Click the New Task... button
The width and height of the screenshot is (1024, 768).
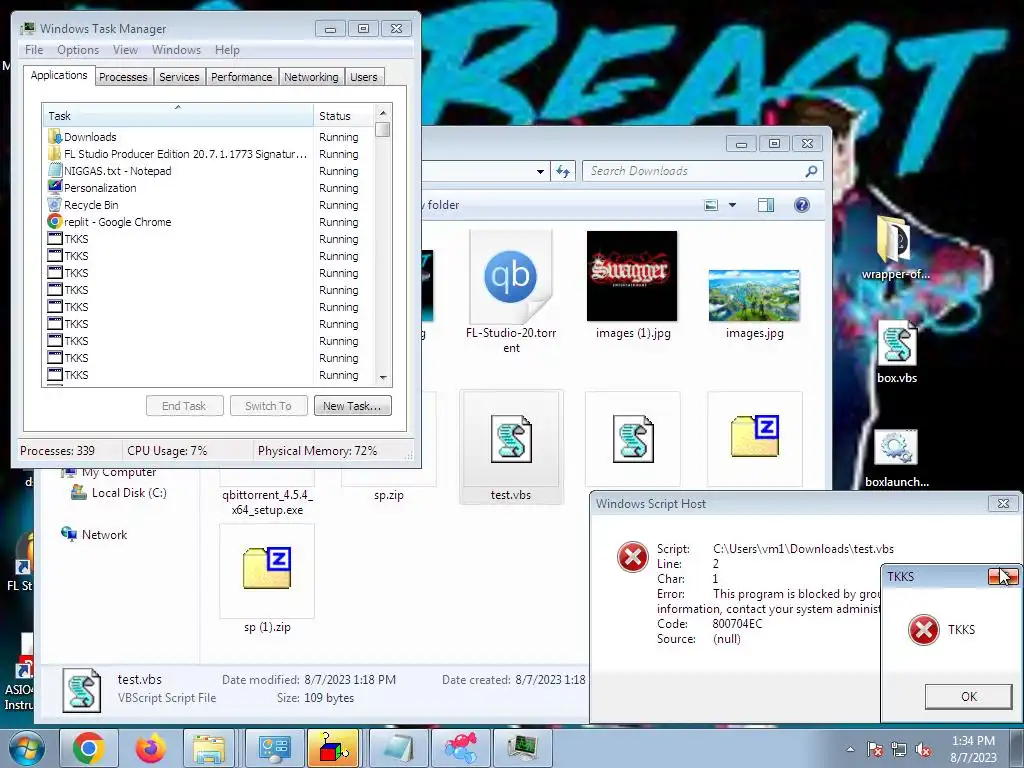pos(353,406)
